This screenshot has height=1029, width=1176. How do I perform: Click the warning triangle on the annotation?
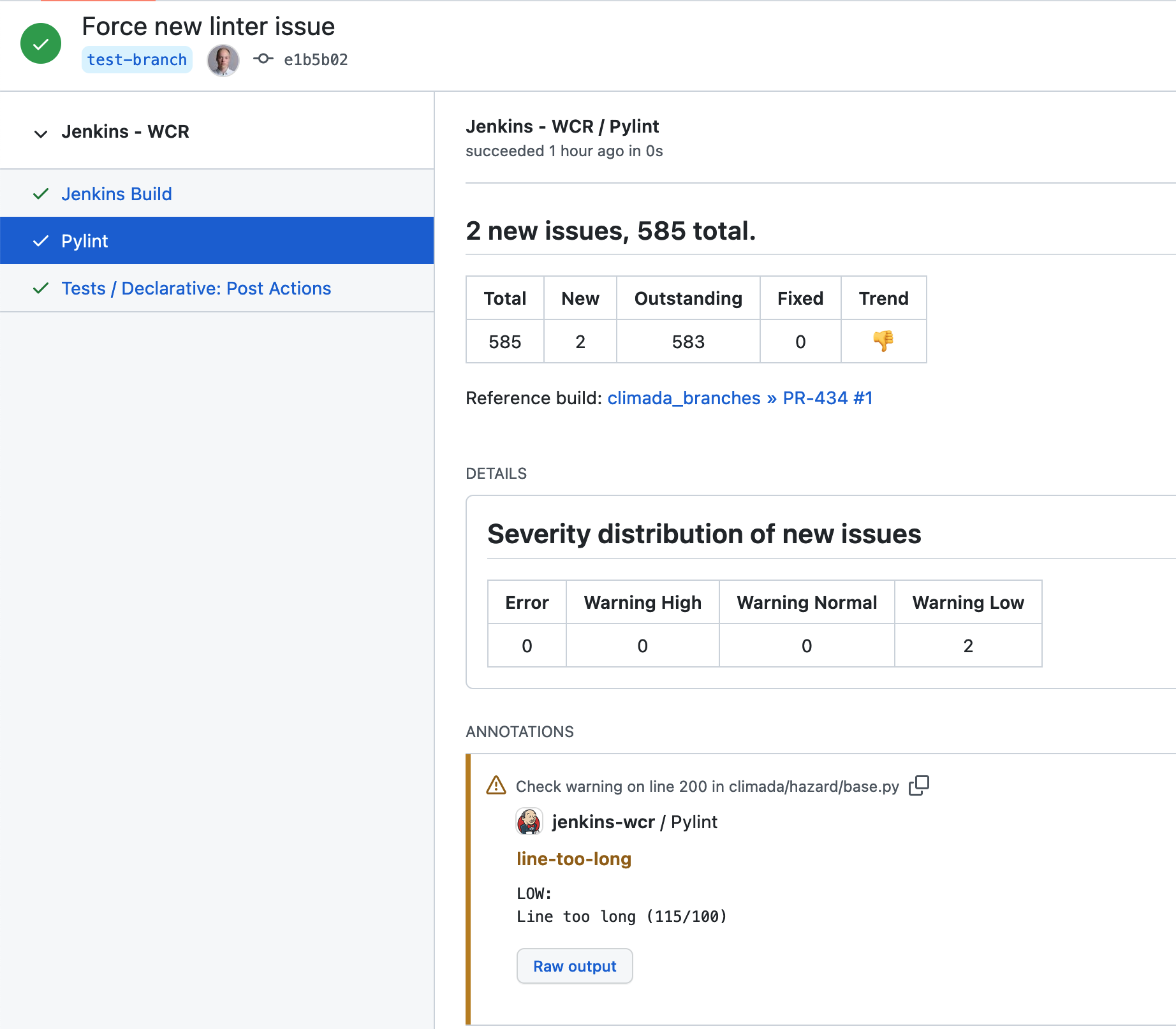coord(496,786)
